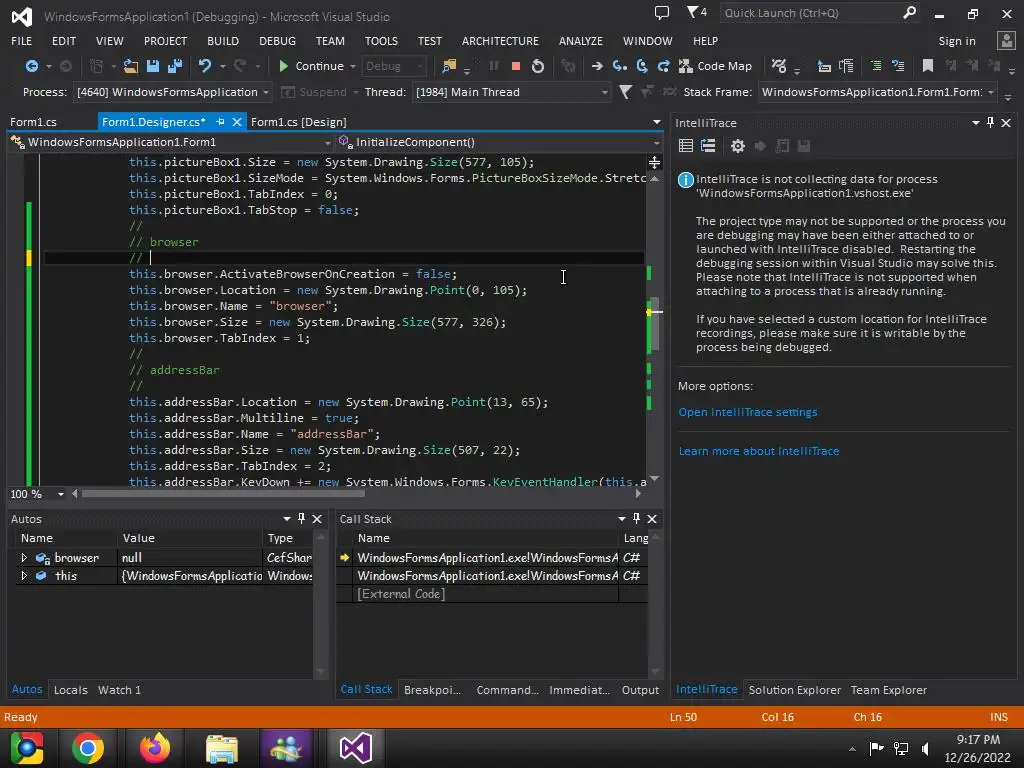Open the FILE menu
The height and width of the screenshot is (768, 1024).
pos(22,40)
